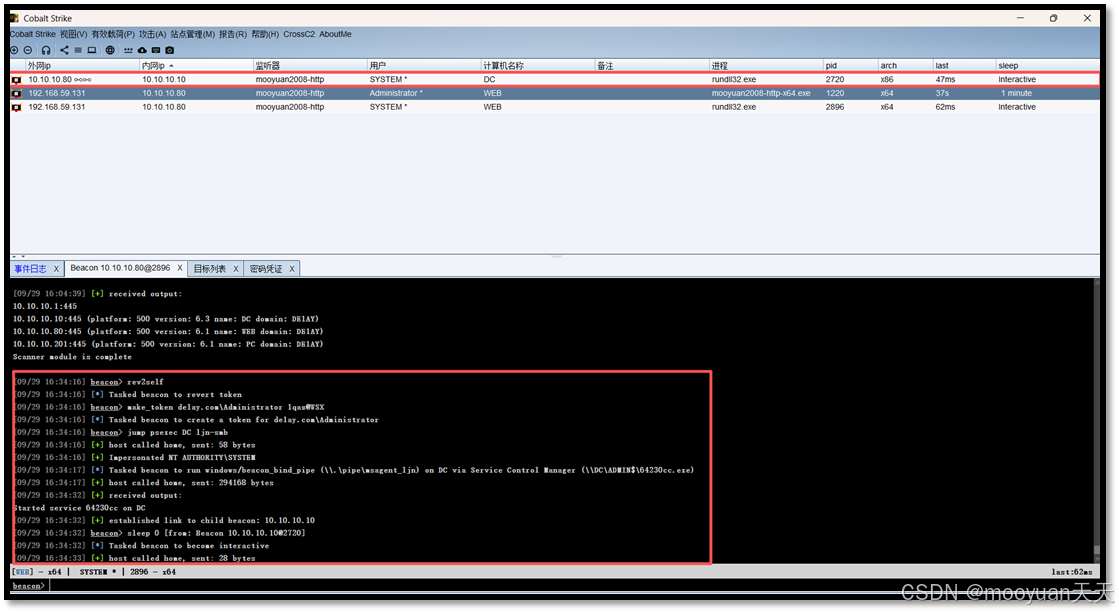The height and width of the screenshot is (613, 1119).
Task: Close the 密码凭证 tab
Action: coord(292,269)
